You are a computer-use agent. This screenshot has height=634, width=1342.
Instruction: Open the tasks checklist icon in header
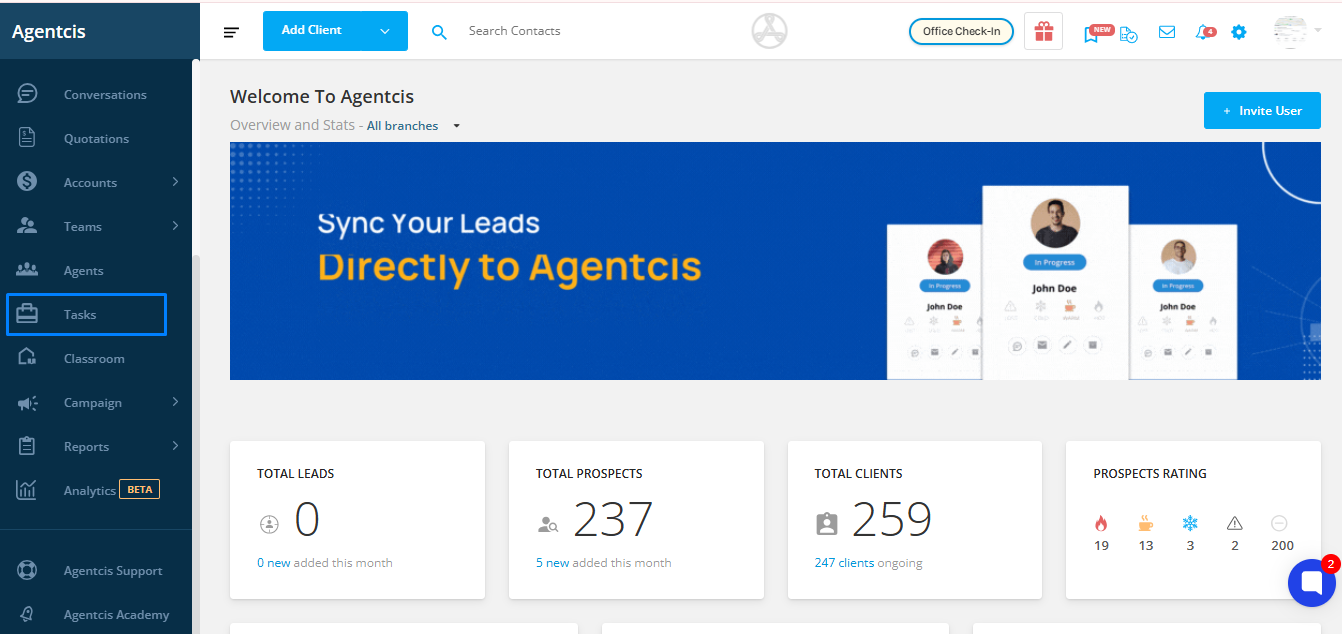(1128, 33)
